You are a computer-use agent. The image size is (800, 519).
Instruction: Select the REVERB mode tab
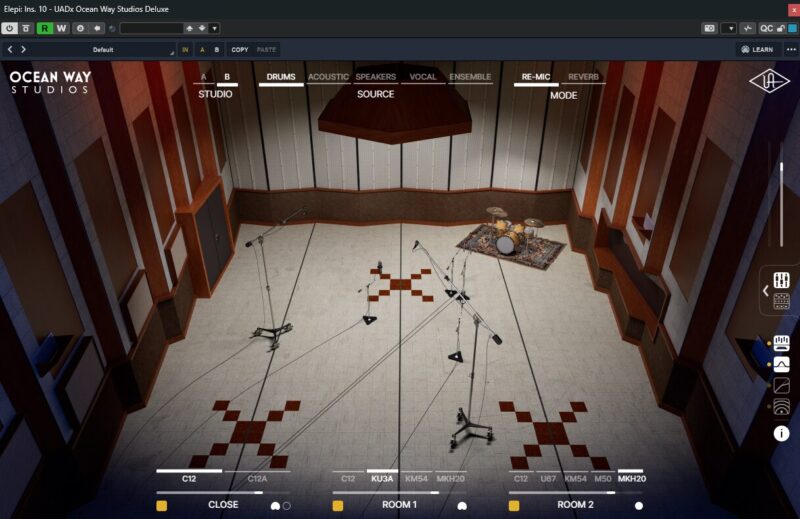(583, 77)
